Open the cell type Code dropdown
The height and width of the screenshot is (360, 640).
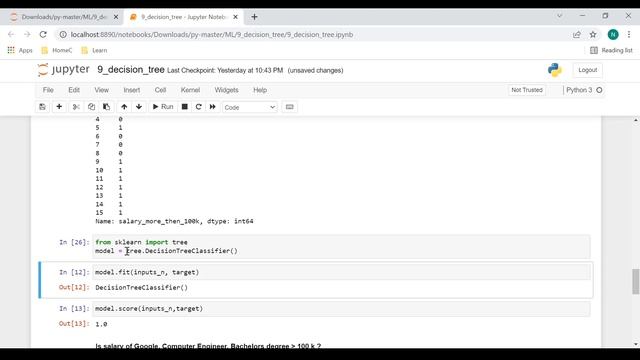click(x=249, y=107)
